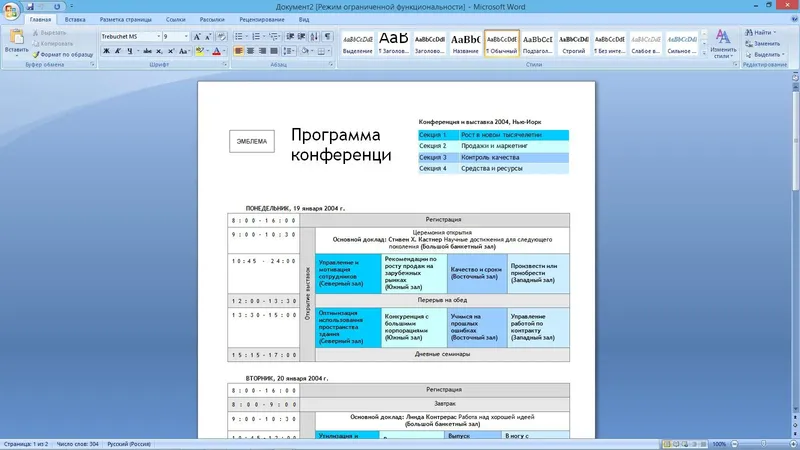
Task: Open line spacing dropdown
Action: pyautogui.click(x=289, y=51)
